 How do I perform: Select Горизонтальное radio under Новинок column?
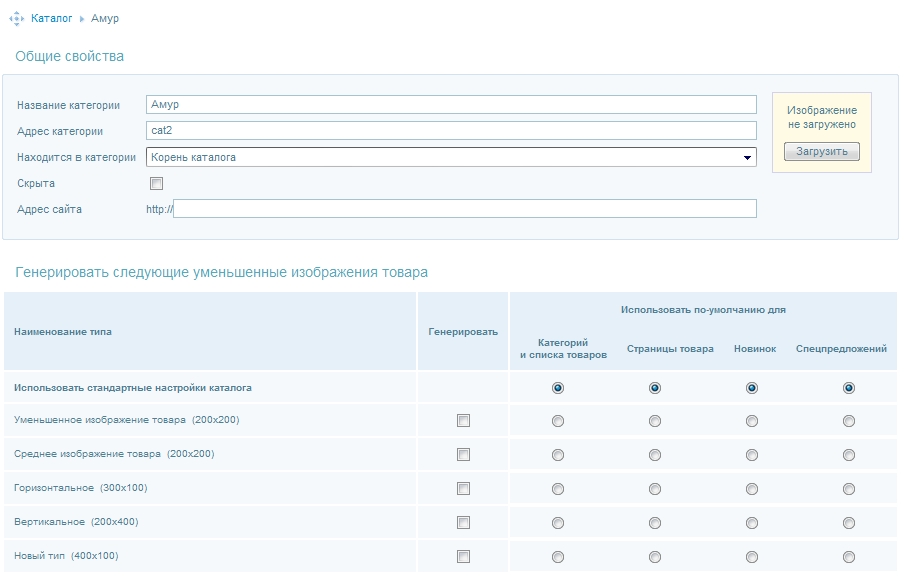[x=752, y=489]
